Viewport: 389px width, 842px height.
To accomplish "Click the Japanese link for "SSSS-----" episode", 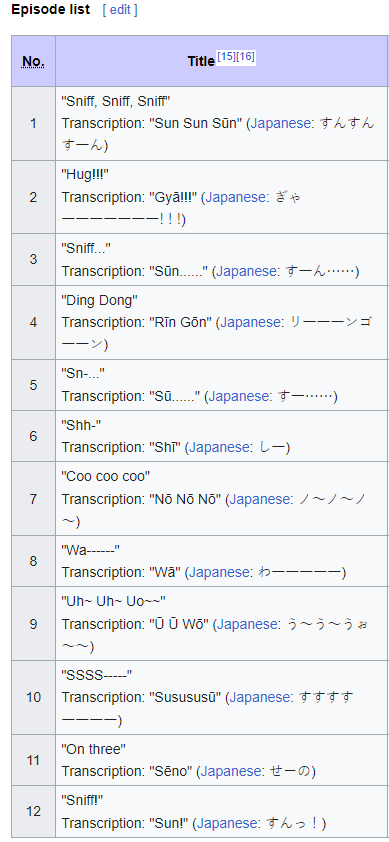I will coord(260,698).
